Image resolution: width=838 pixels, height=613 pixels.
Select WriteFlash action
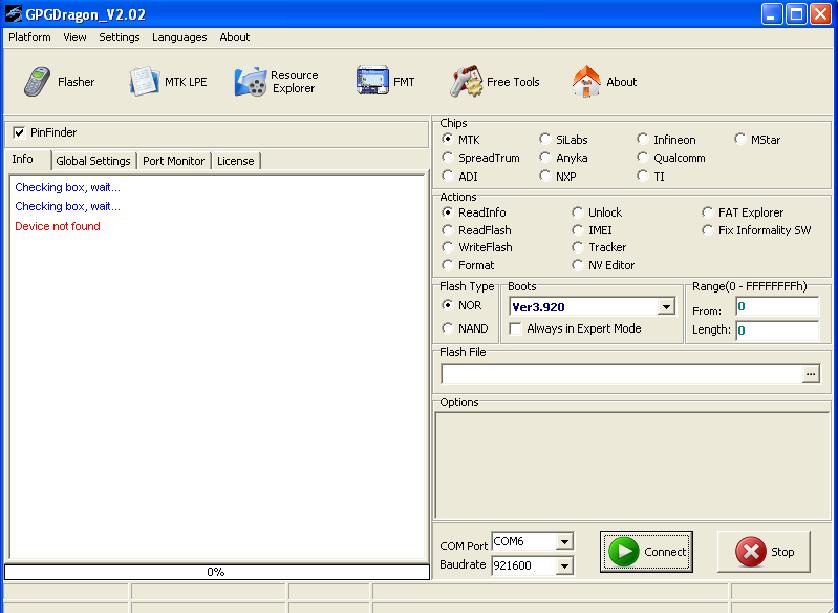448,247
